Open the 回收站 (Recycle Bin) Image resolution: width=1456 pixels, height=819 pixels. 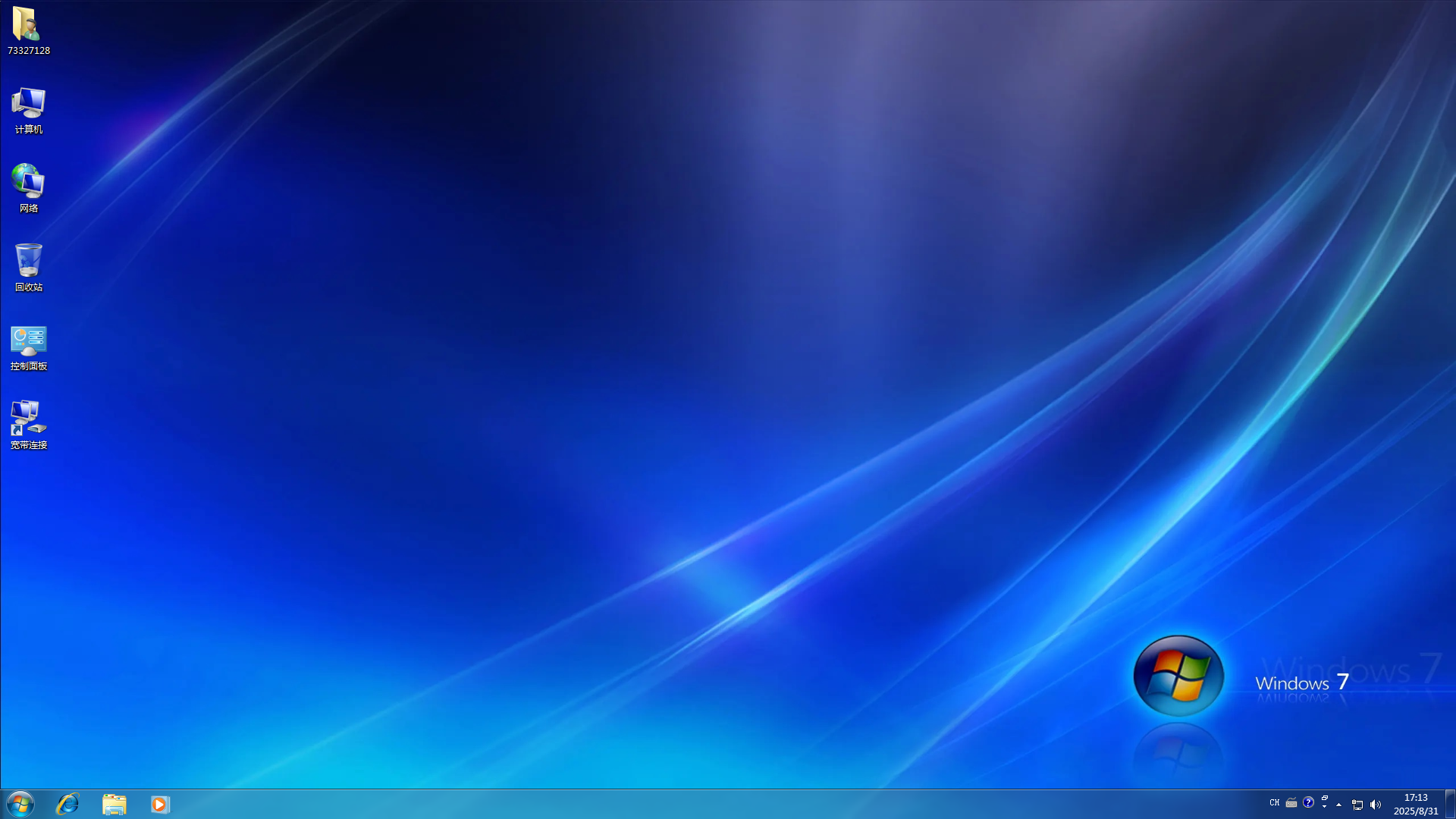tap(28, 265)
